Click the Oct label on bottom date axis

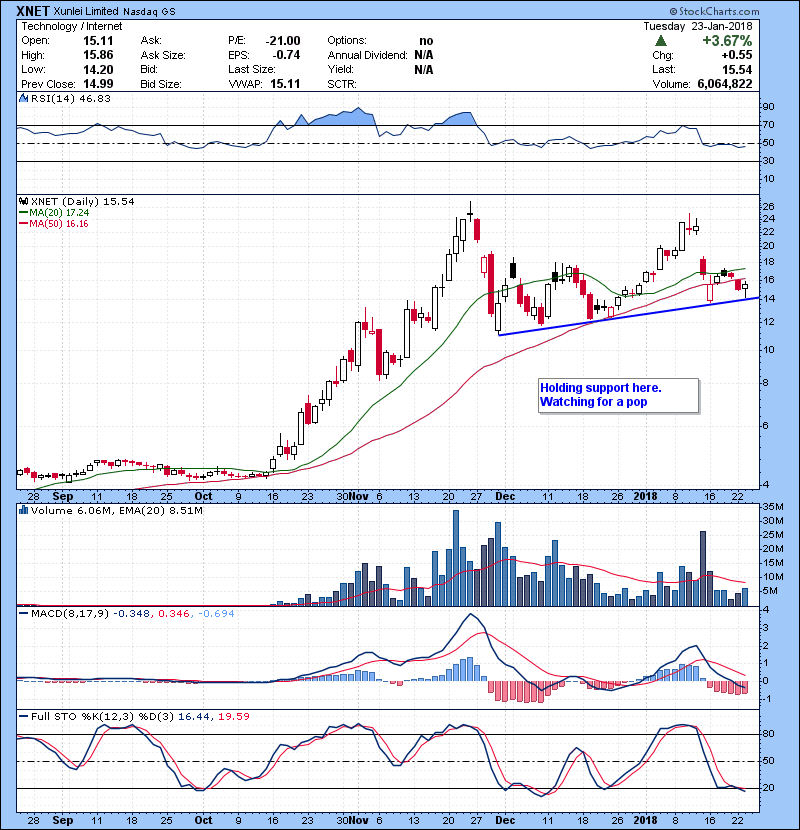point(203,820)
